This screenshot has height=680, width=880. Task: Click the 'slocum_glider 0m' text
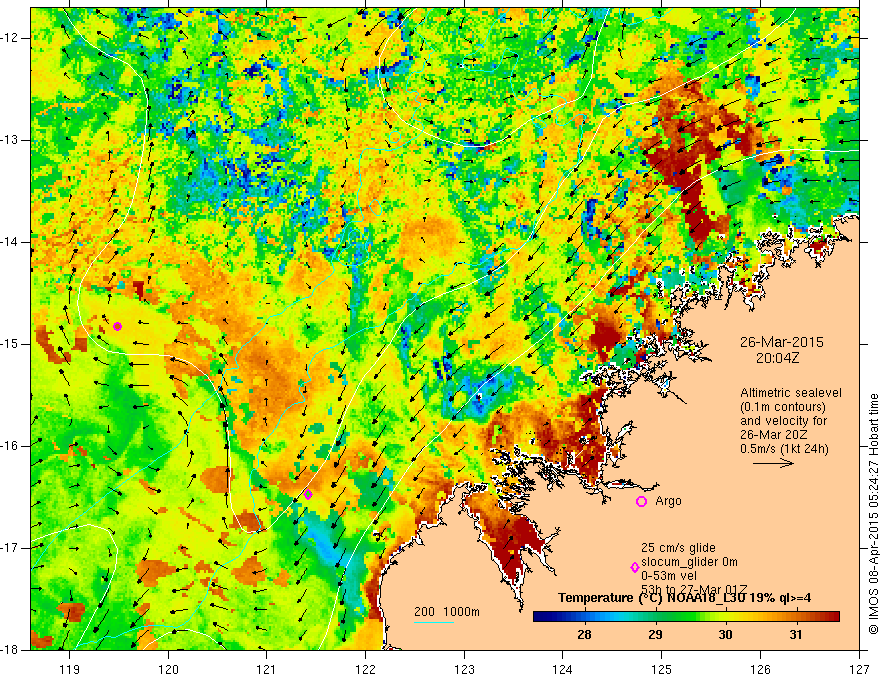690,562
